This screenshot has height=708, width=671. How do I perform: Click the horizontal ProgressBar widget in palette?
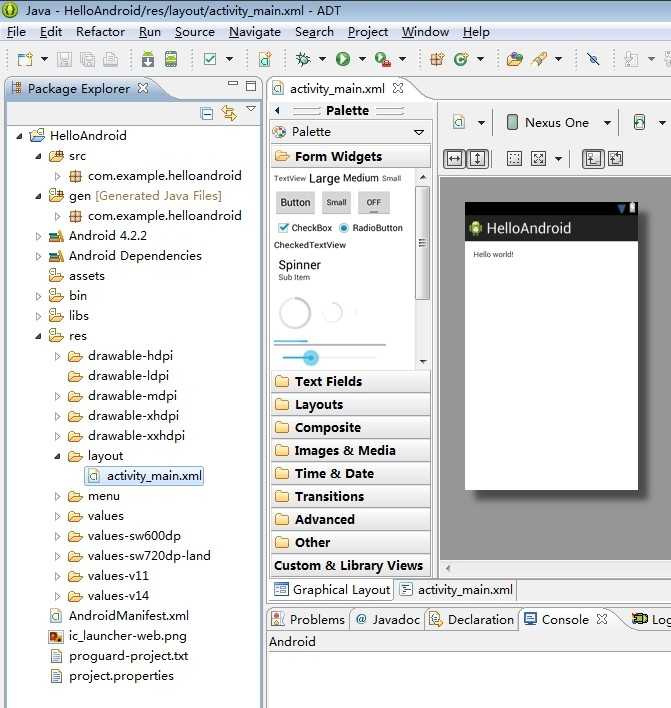click(x=330, y=343)
